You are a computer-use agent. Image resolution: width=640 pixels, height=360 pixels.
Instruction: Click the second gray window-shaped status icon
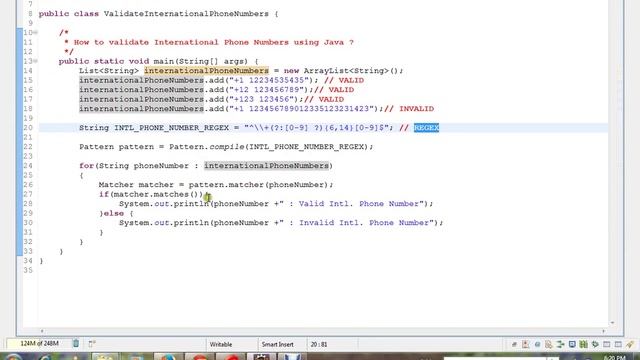618,344
